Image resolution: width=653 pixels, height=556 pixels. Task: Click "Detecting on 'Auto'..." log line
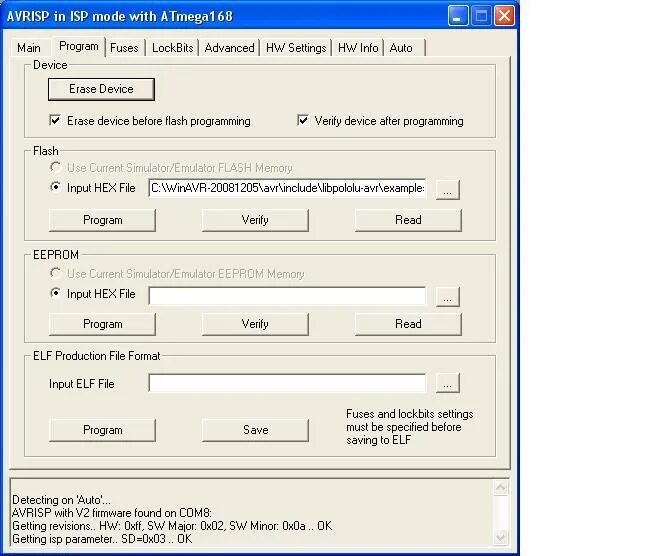[x=61, y=500]
